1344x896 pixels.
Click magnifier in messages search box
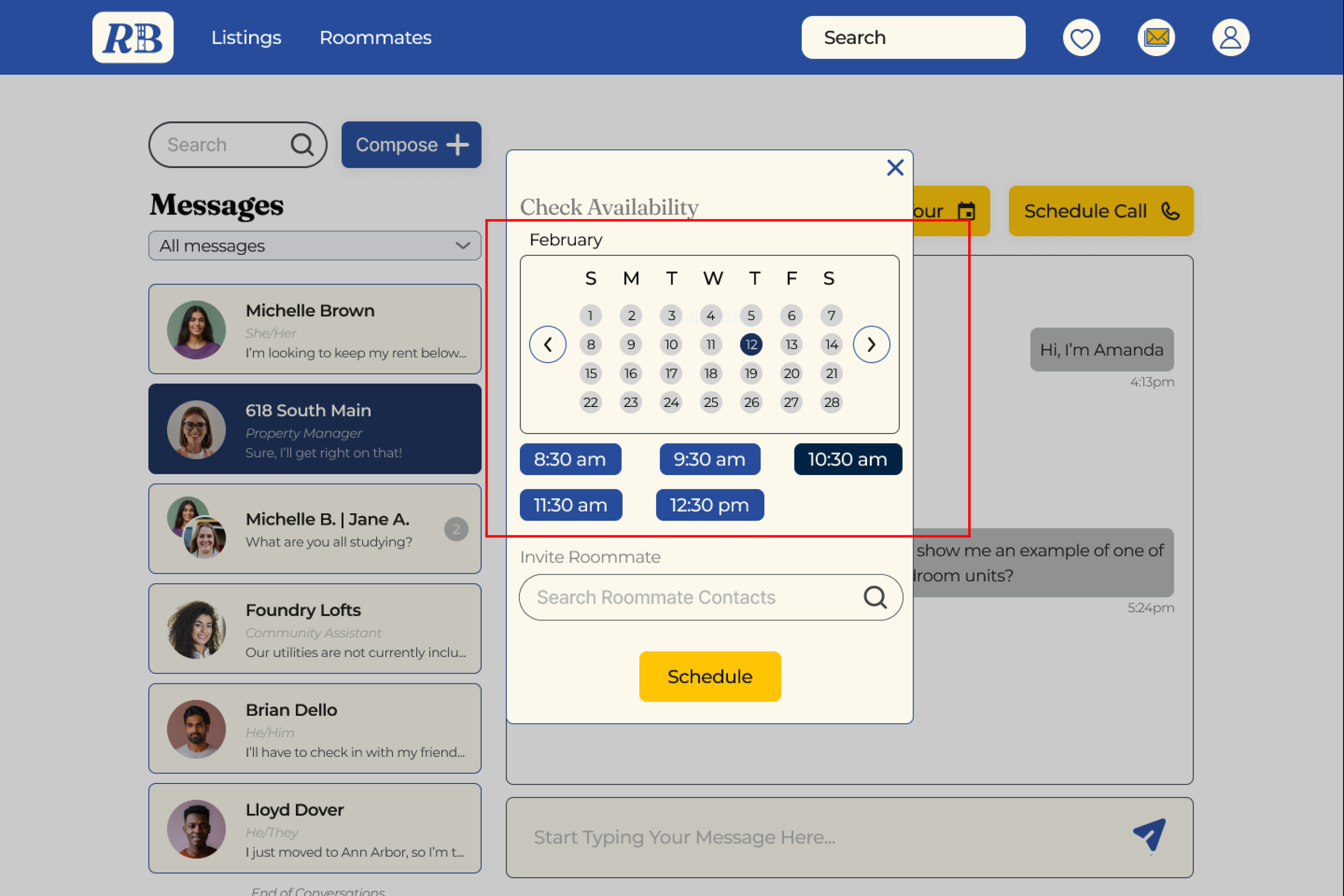tap(302, 145)
